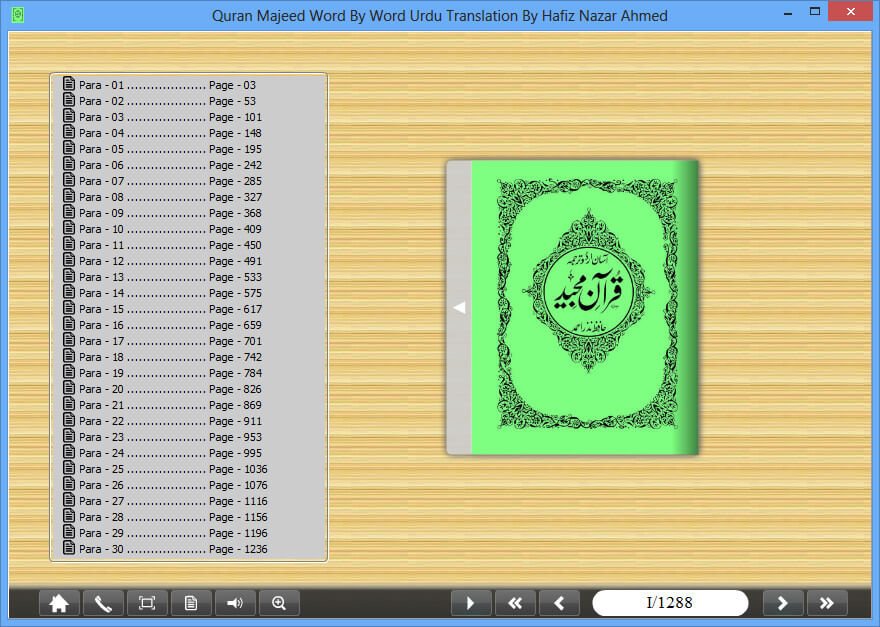Open Para - 24 Page - 995 entry
Viewport: 880px width, 627px height.
tap(162, 453)
